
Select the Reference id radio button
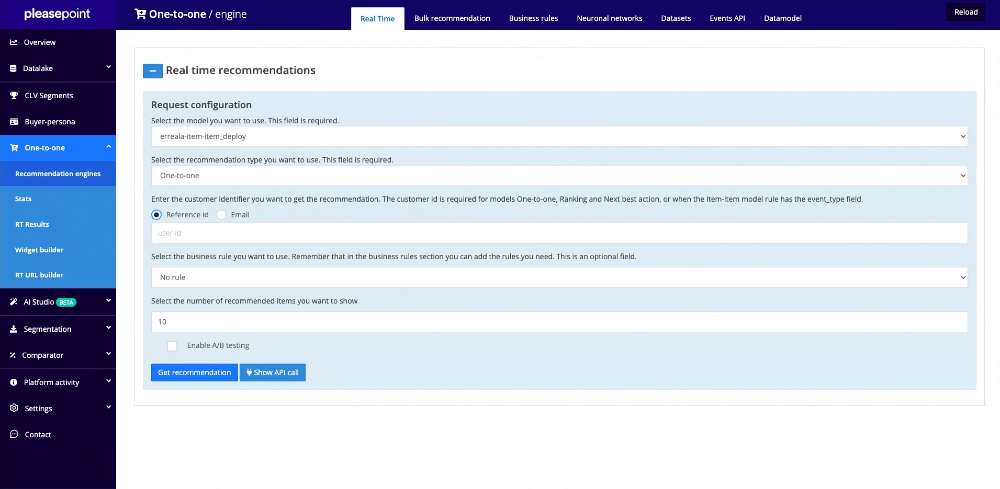coord(156,214)
